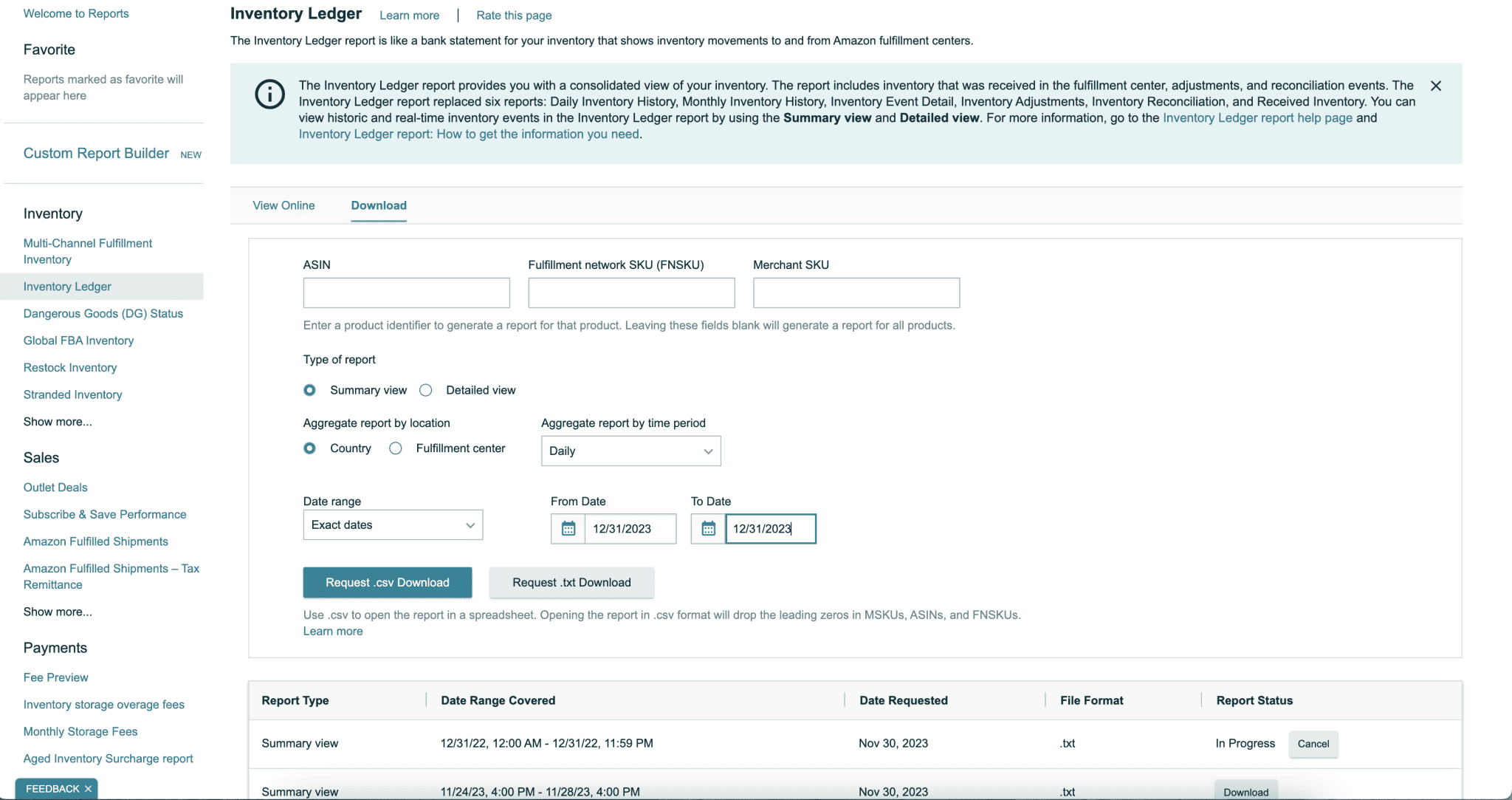The height and width of the screenshot is (800, 1512).
Task: Expand Show more under the Sales section
Action: pyautogui.click(x=57, y=612)
